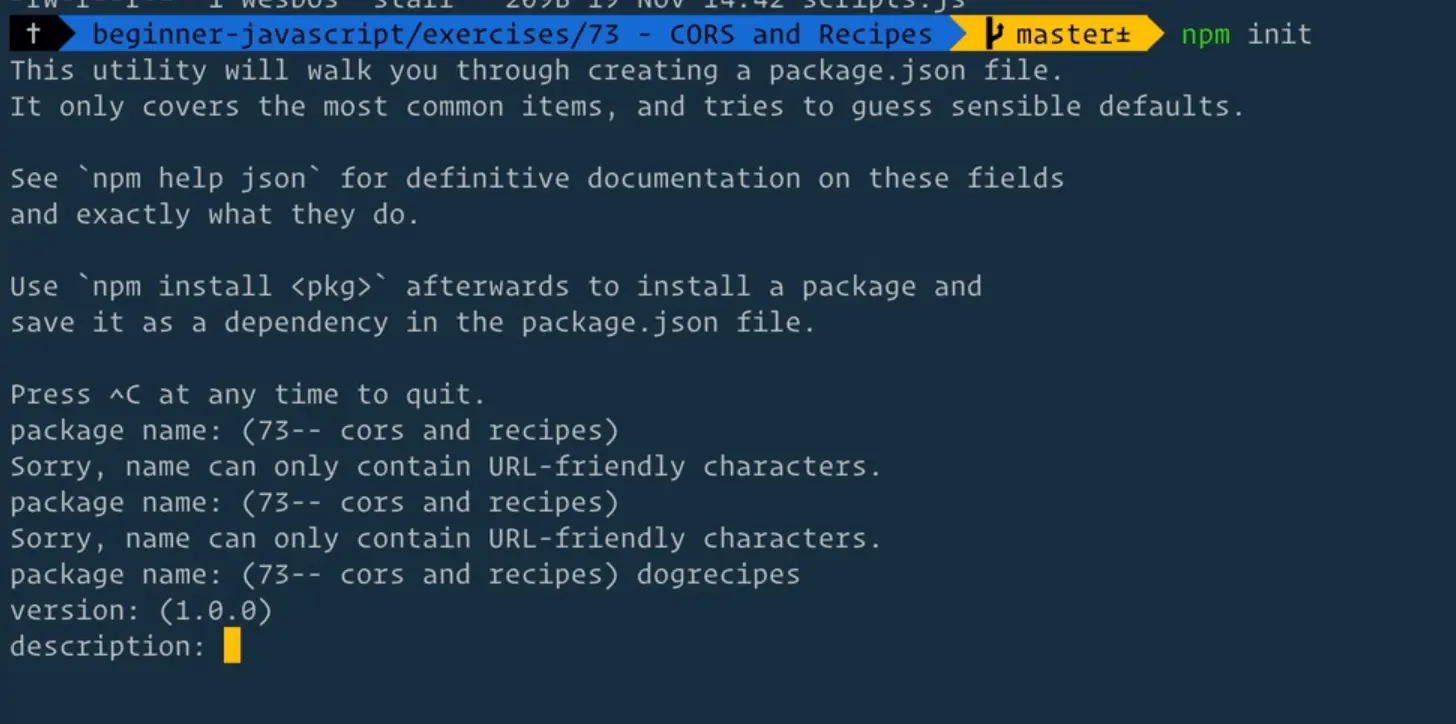Click the ^C shortcut in the quit line
Image resolution: width=1456 pixels, height=724 pixels.
[125, 395]
